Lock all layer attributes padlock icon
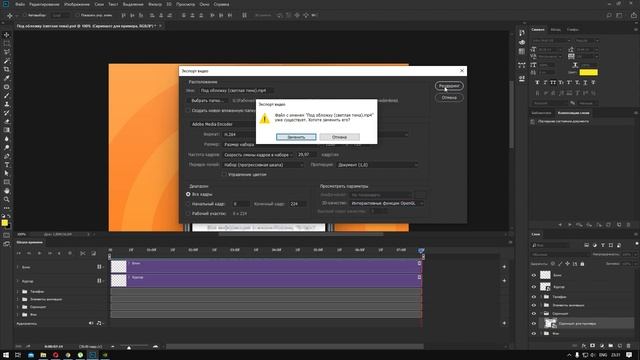Image resolution: width=640 pixels, height=360 pixels. click(x=582, y=264)
